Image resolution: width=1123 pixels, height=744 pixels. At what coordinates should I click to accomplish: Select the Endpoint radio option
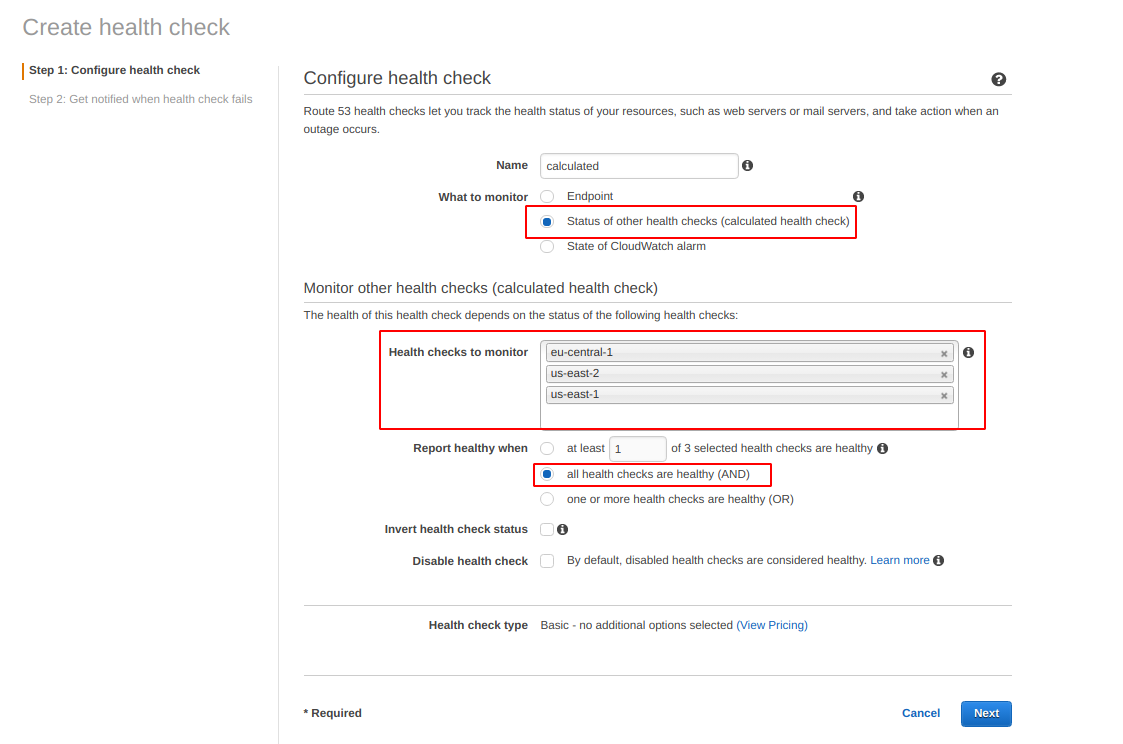click(547, 197)
